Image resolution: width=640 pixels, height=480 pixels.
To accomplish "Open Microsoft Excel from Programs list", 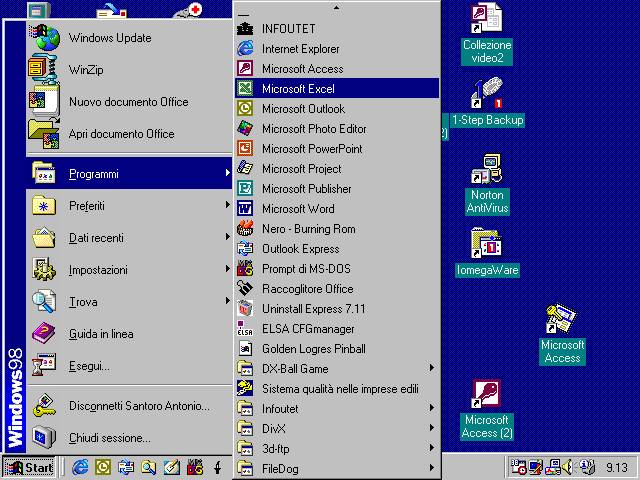I will [x=337, y=89].
